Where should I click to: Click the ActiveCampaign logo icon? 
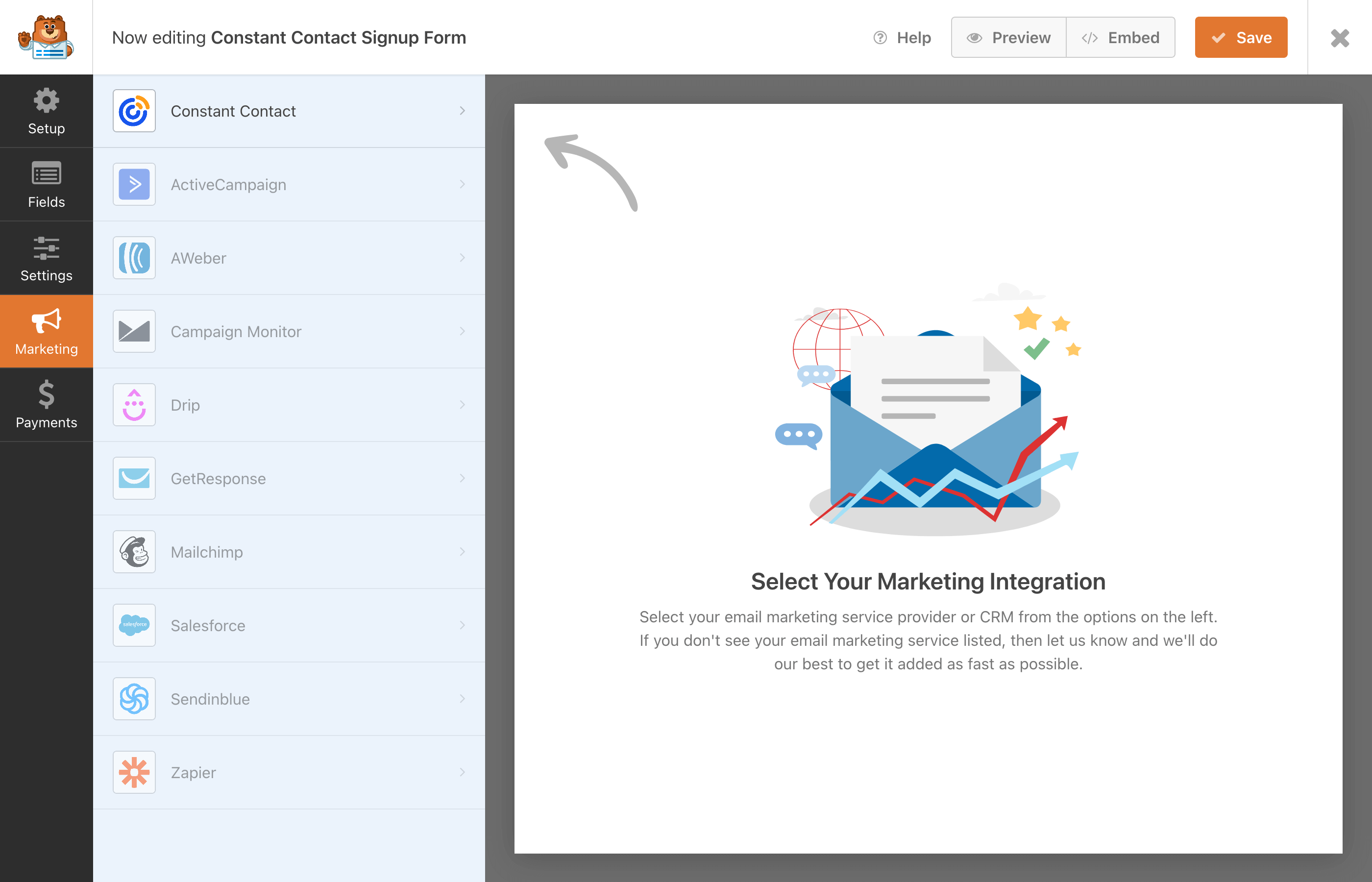point(134,184)
